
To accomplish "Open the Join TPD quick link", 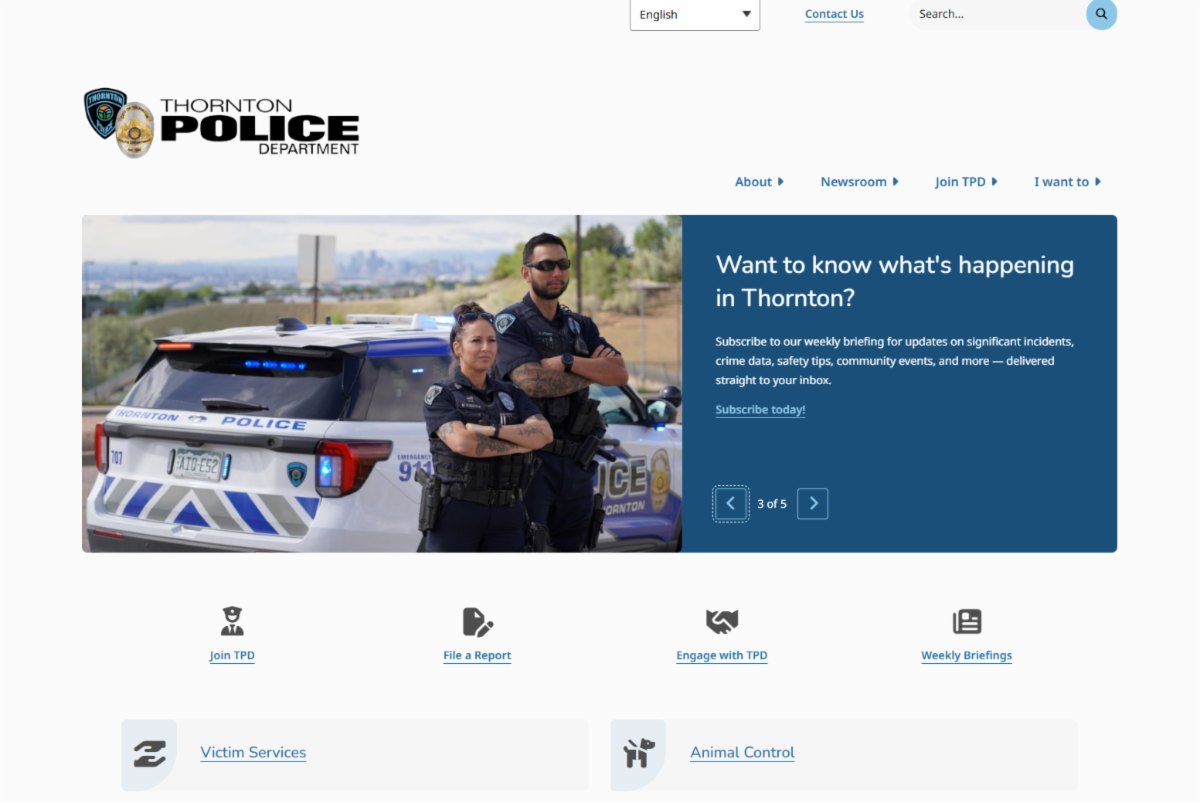I will pyautogui.click(x=232, y=656).
